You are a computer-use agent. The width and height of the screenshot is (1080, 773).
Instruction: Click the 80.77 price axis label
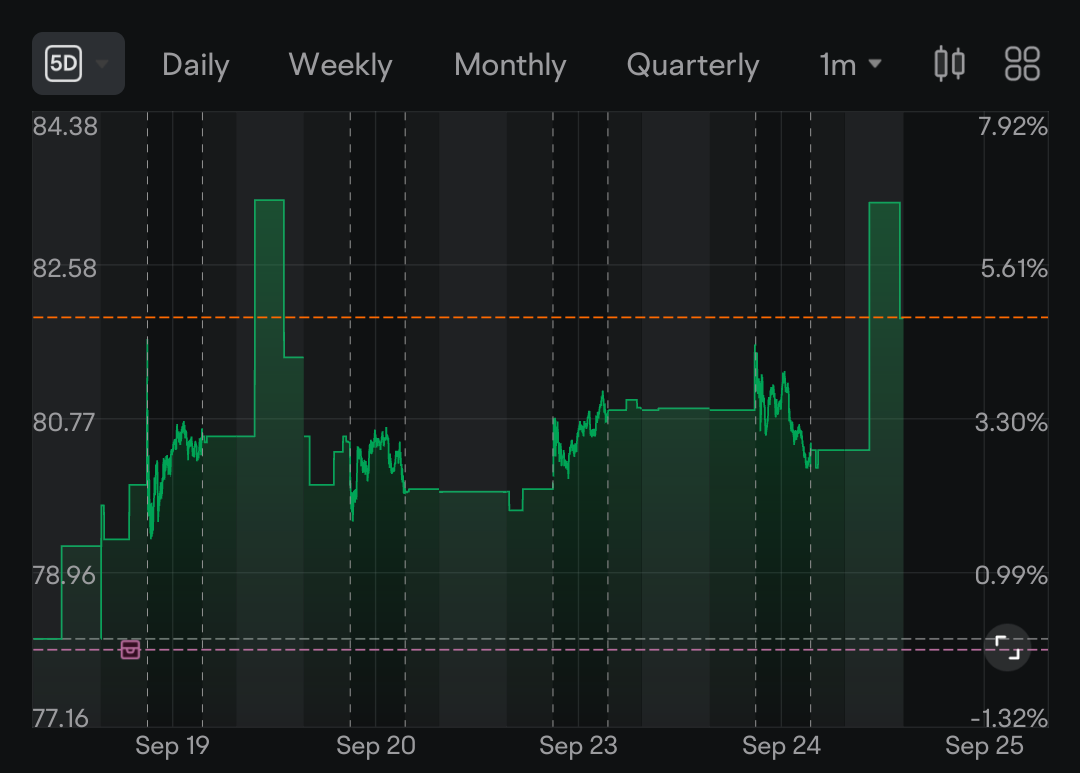point(63,422)
